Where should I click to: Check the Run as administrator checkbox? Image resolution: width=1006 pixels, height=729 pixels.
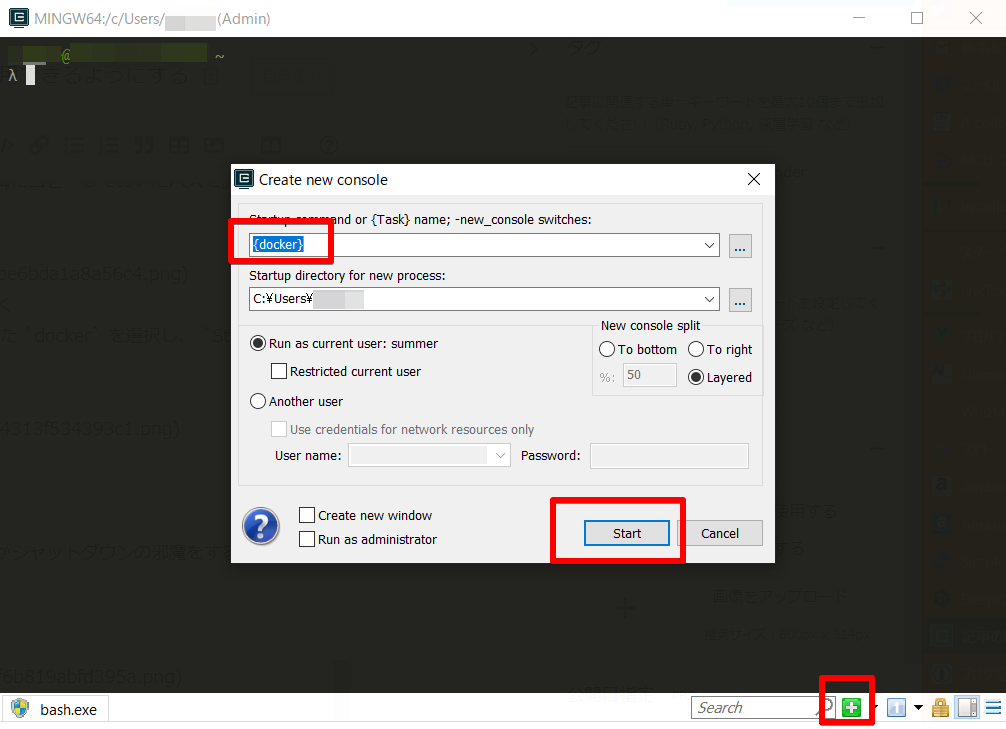pos(307,539)
